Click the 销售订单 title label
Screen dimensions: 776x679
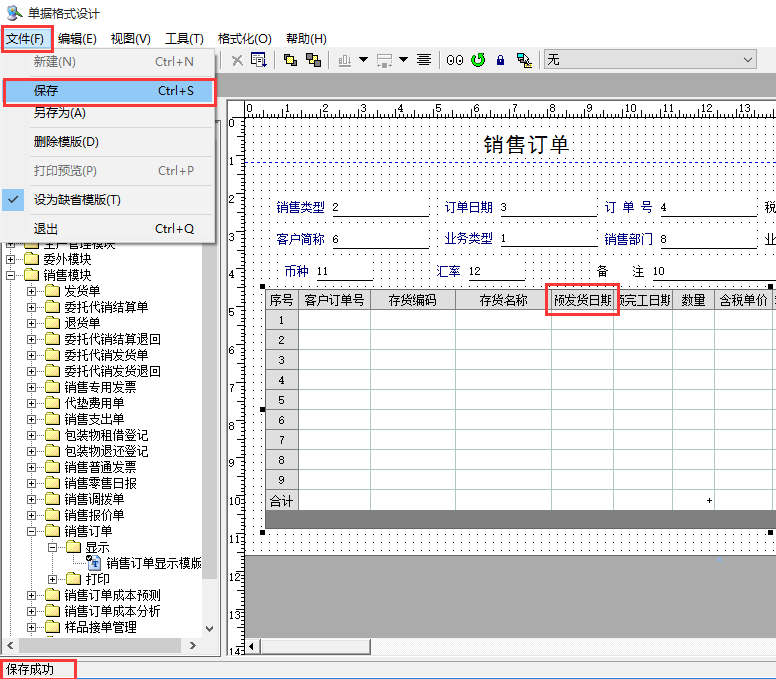[x=526, y=145]
